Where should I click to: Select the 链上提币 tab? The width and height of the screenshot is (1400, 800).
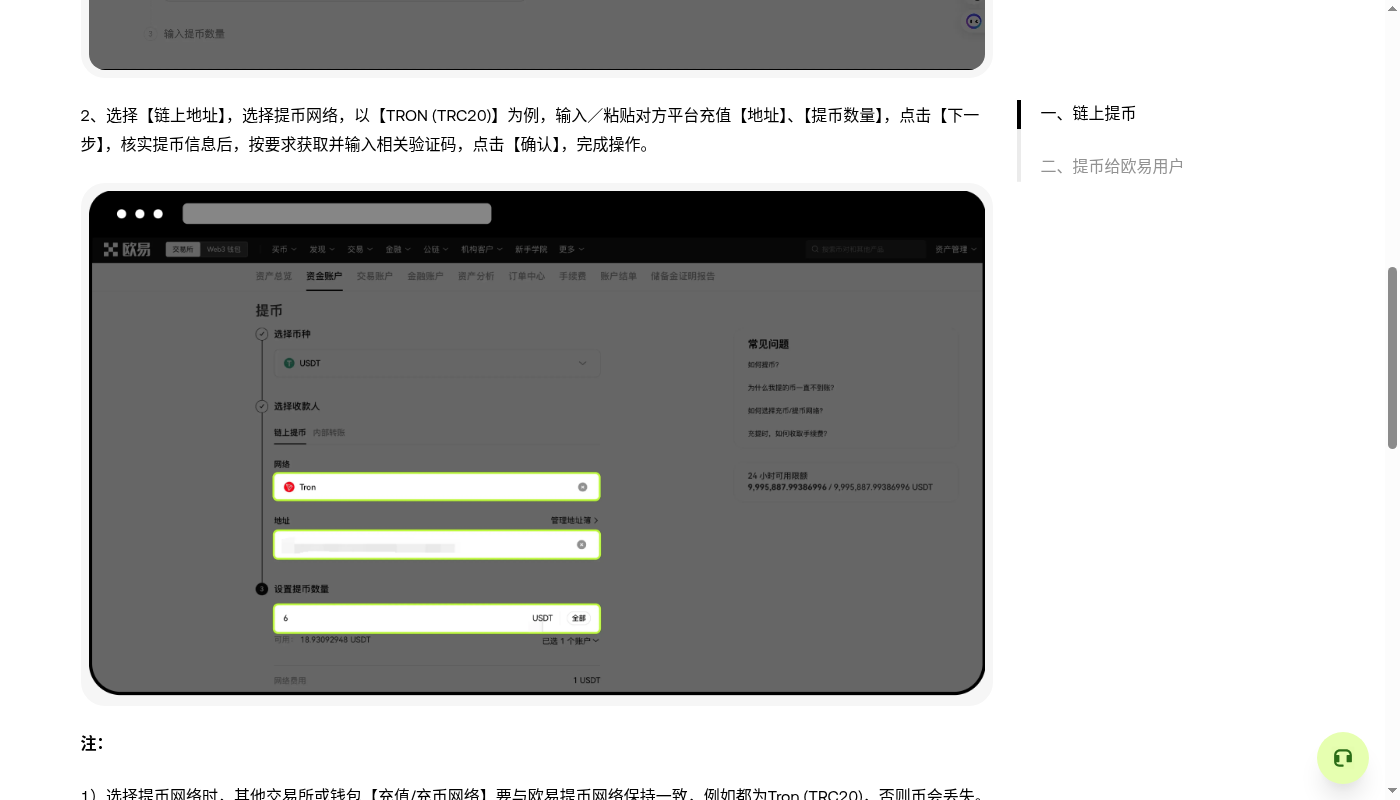[x=290, y=433]
